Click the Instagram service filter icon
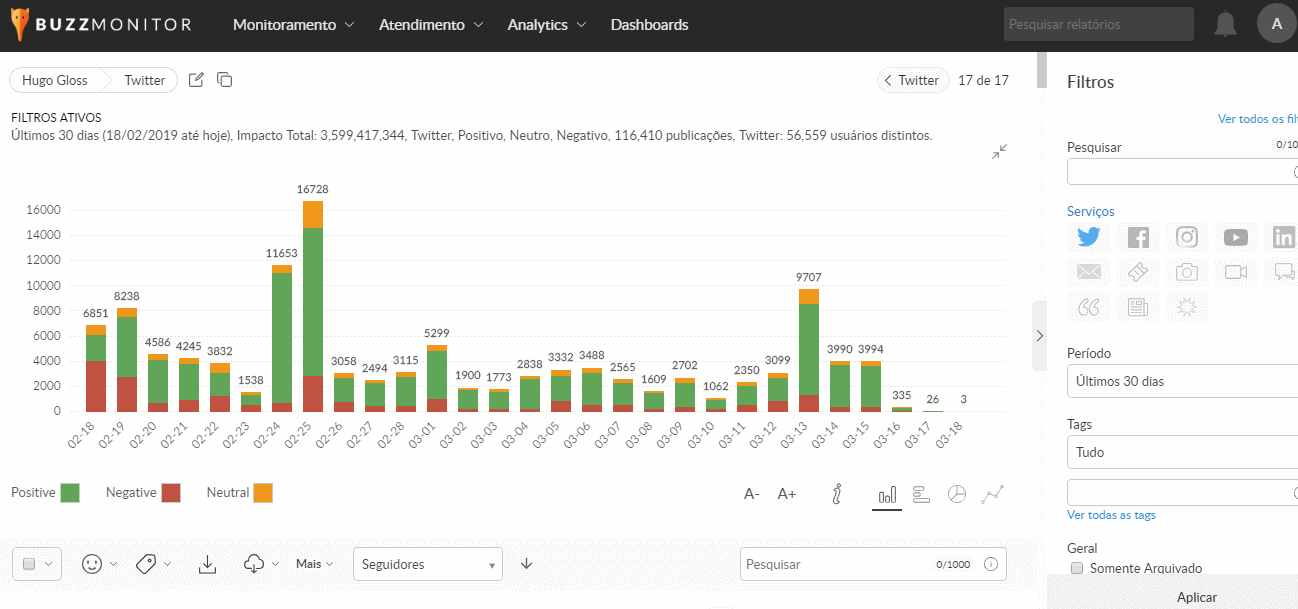 click(x=1186, y=237)
